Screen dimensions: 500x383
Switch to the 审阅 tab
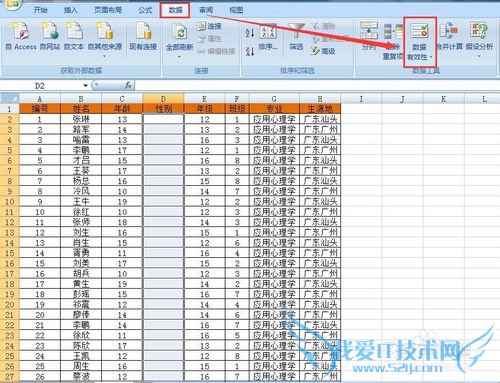(x=206, y=10)
